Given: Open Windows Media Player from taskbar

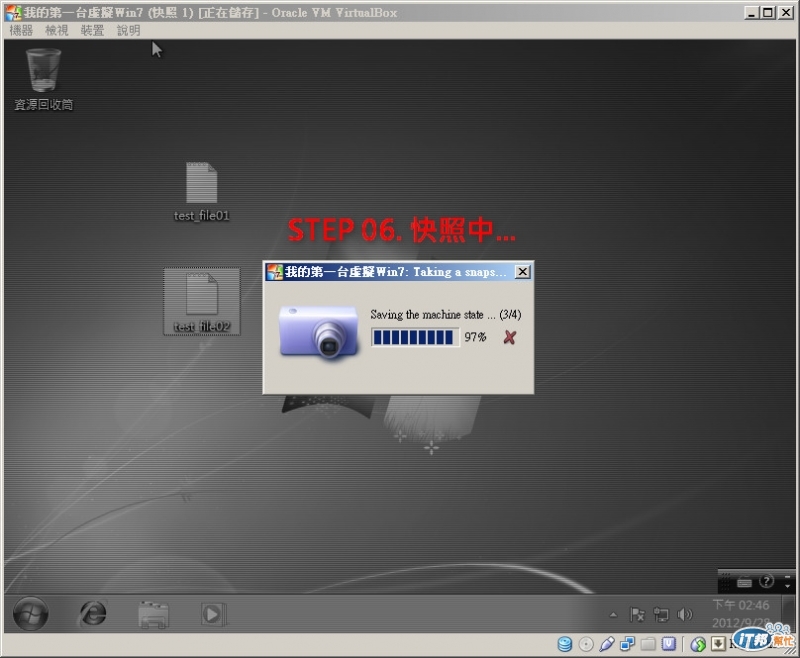Looking at the screenshot, I should tap(213, 614).
